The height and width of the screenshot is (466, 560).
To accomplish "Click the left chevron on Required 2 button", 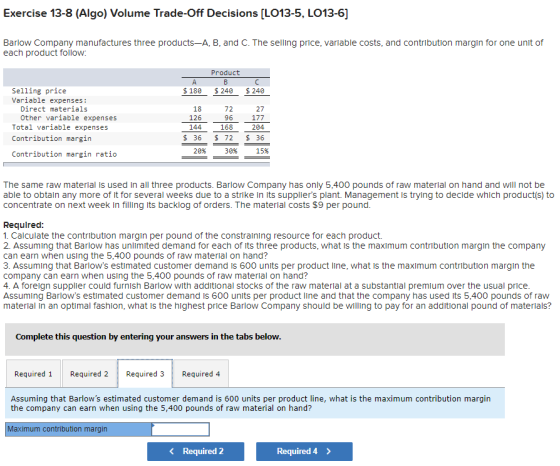I will point(172,451).
